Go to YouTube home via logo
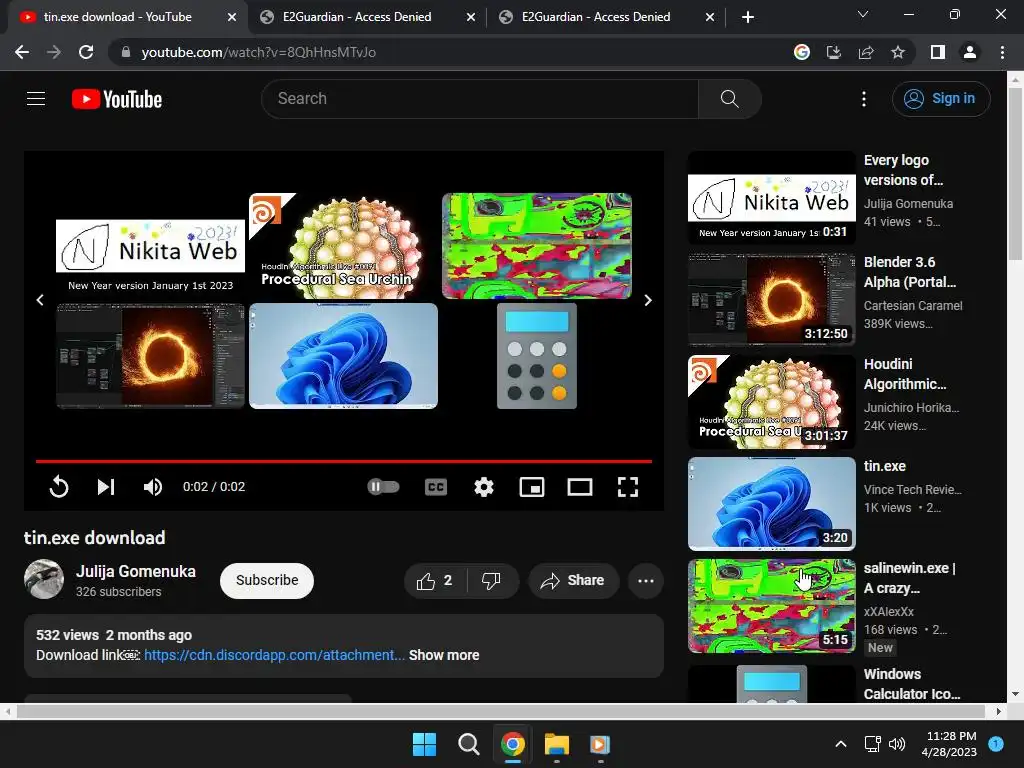Viewport: 1024px width, 768px height. click(x=117, y=99)
